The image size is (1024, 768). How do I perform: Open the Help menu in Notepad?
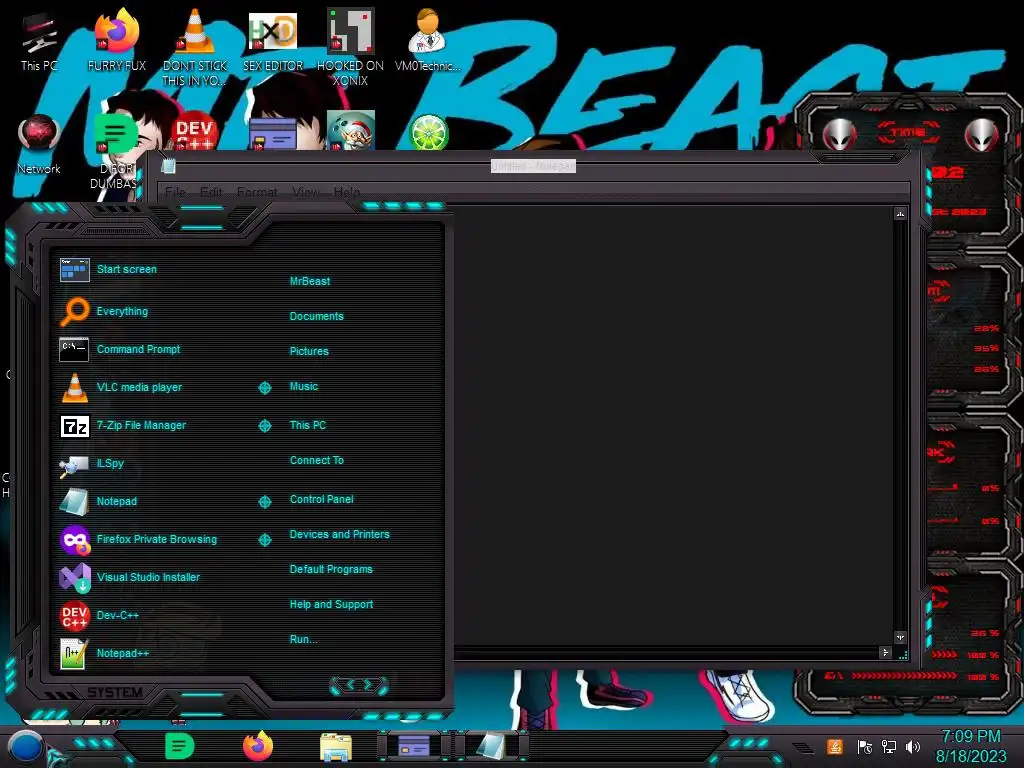(347, 192)
